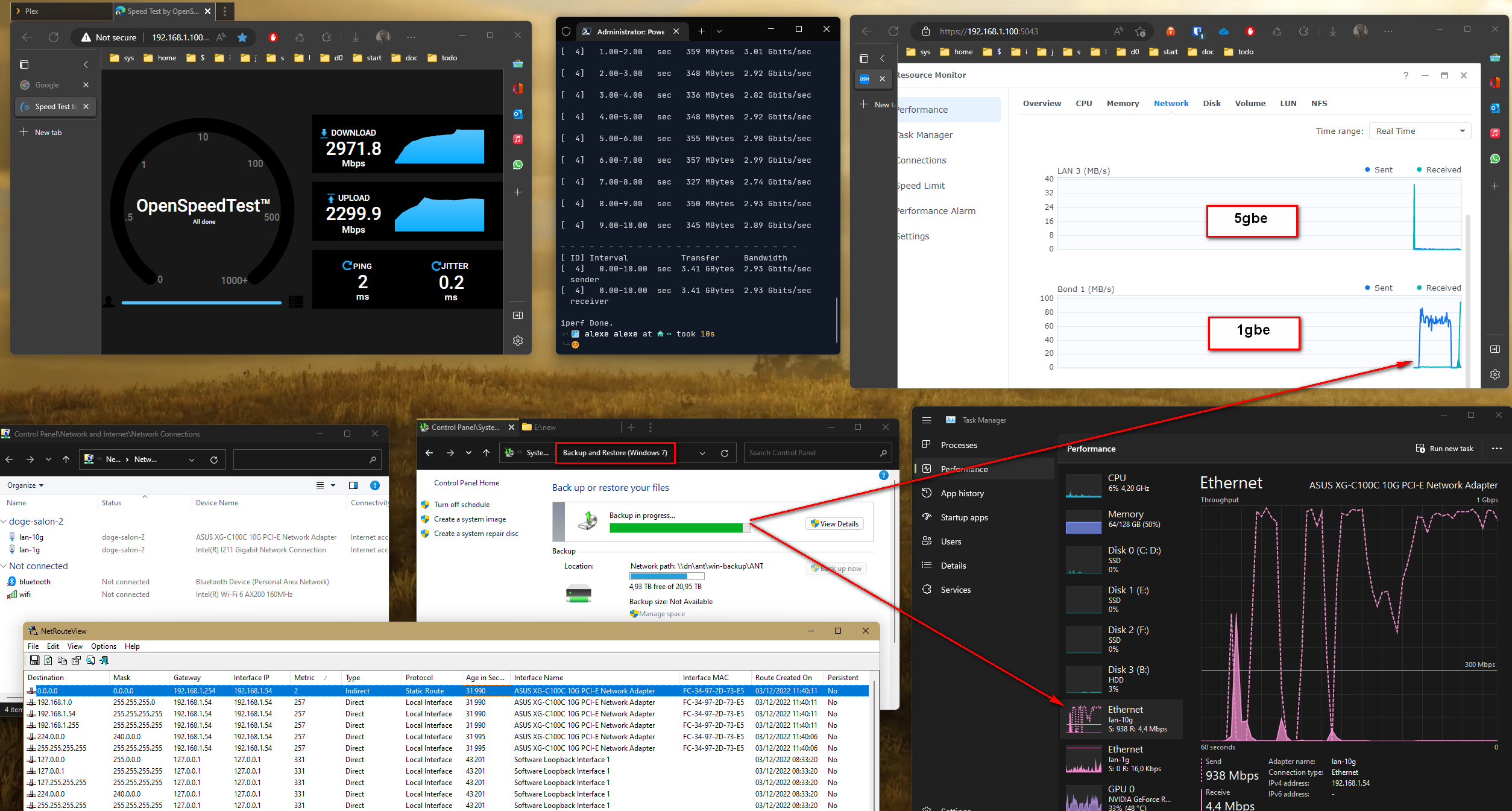Click the Find icon in NetRouteView toolbar
The image size is (1512, 811).
pos(90,660)
